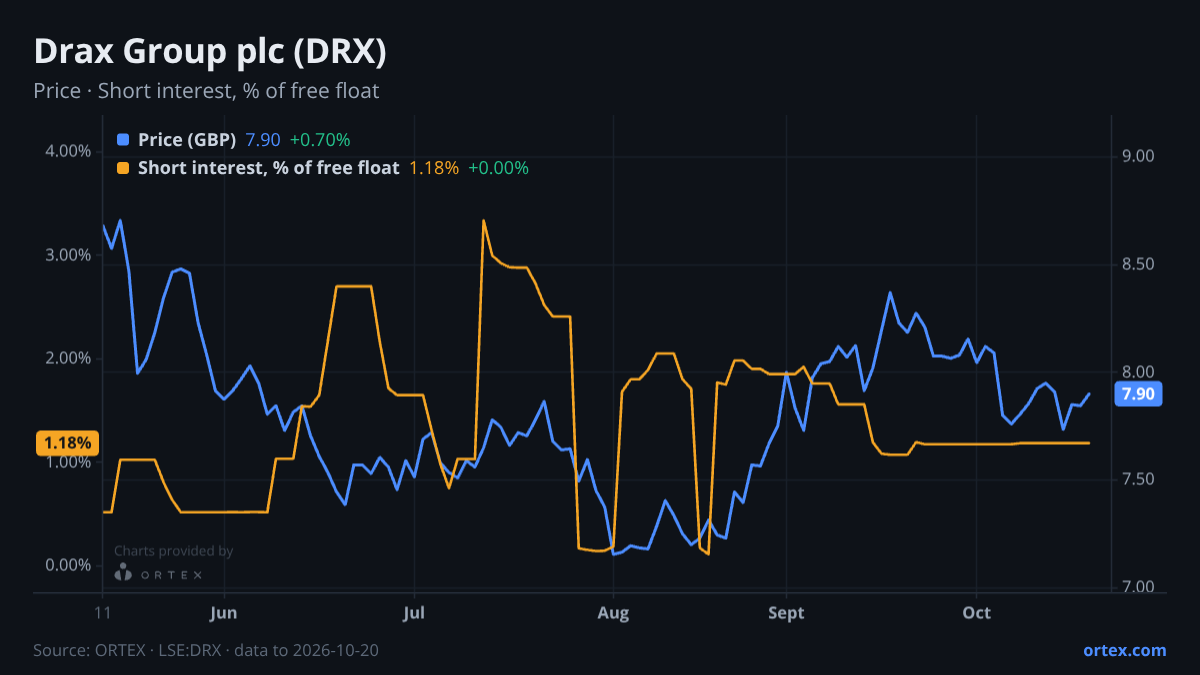Click the 0.00% left axis label
The height and width of the screenshot is (675, 1200).
(69, 565)
